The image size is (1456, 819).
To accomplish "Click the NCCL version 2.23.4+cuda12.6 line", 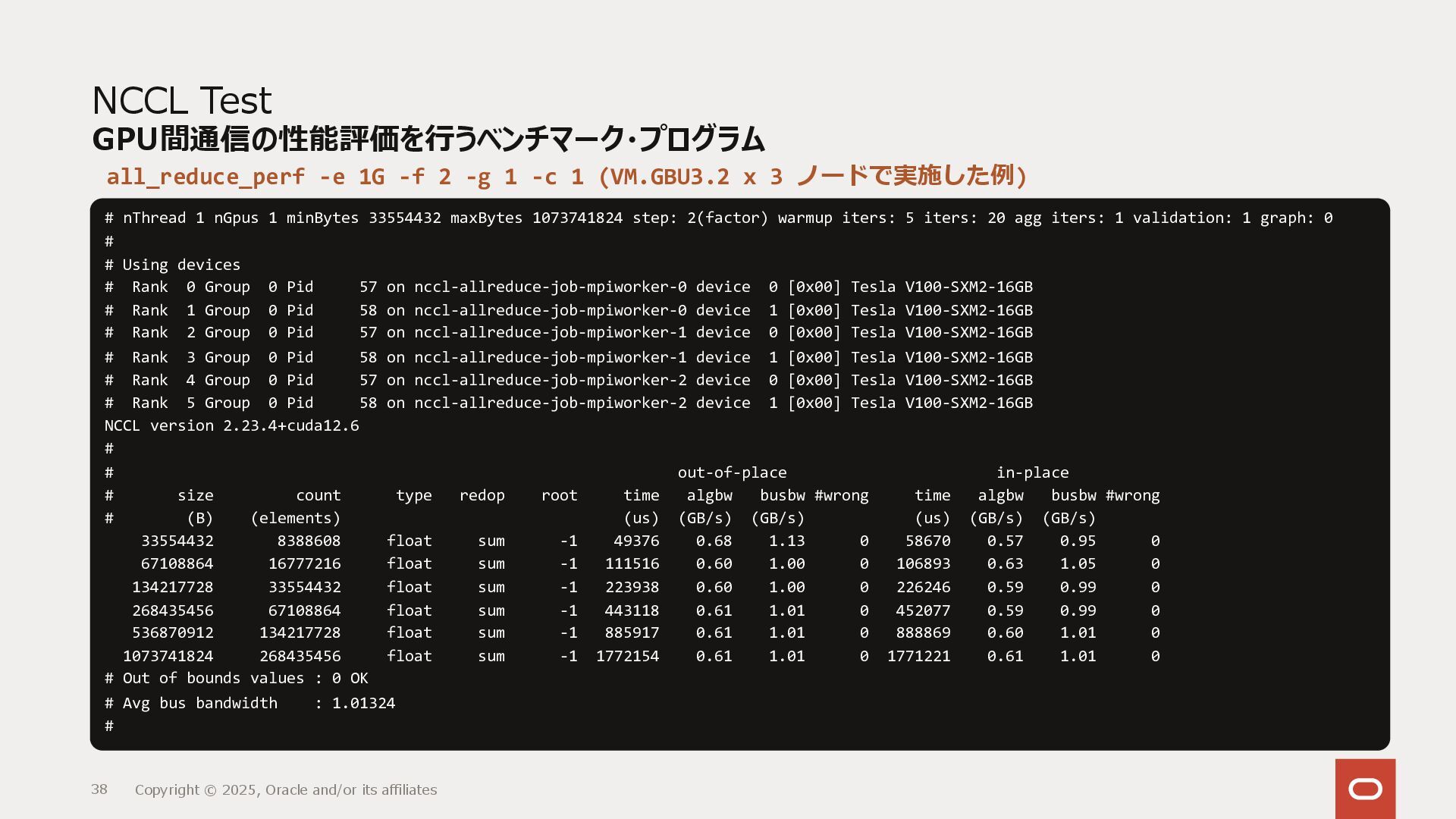I will click(231, 425).
